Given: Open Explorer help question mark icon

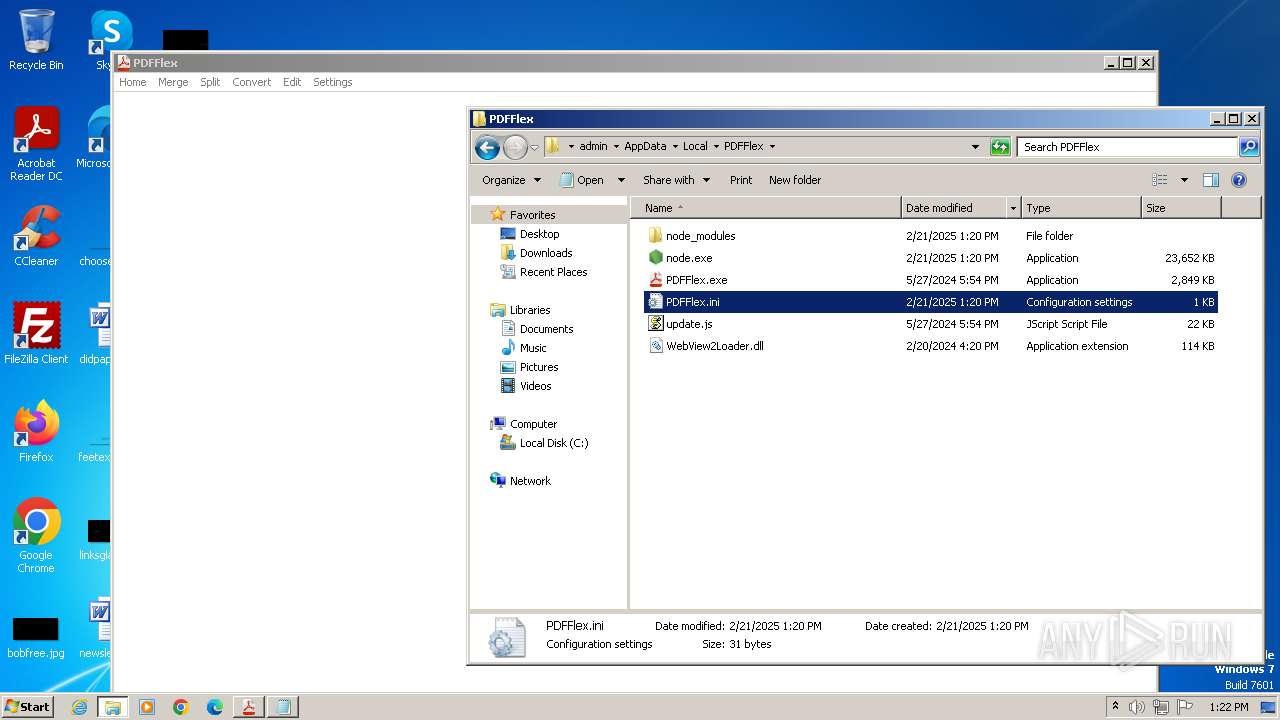Looking at the screenshot, I should (1239, 180).
